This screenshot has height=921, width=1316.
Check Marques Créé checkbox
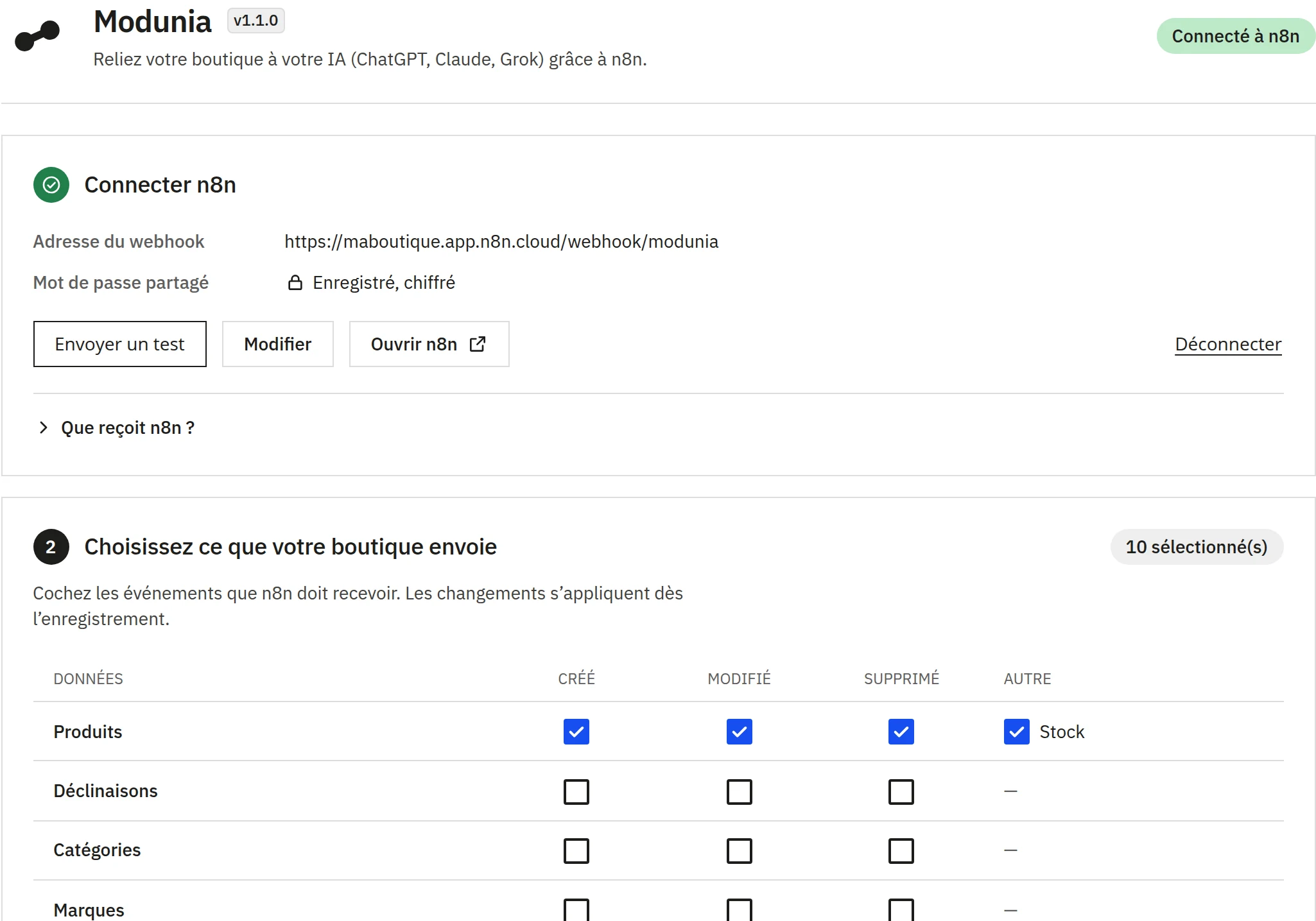(x=576, y=909)
